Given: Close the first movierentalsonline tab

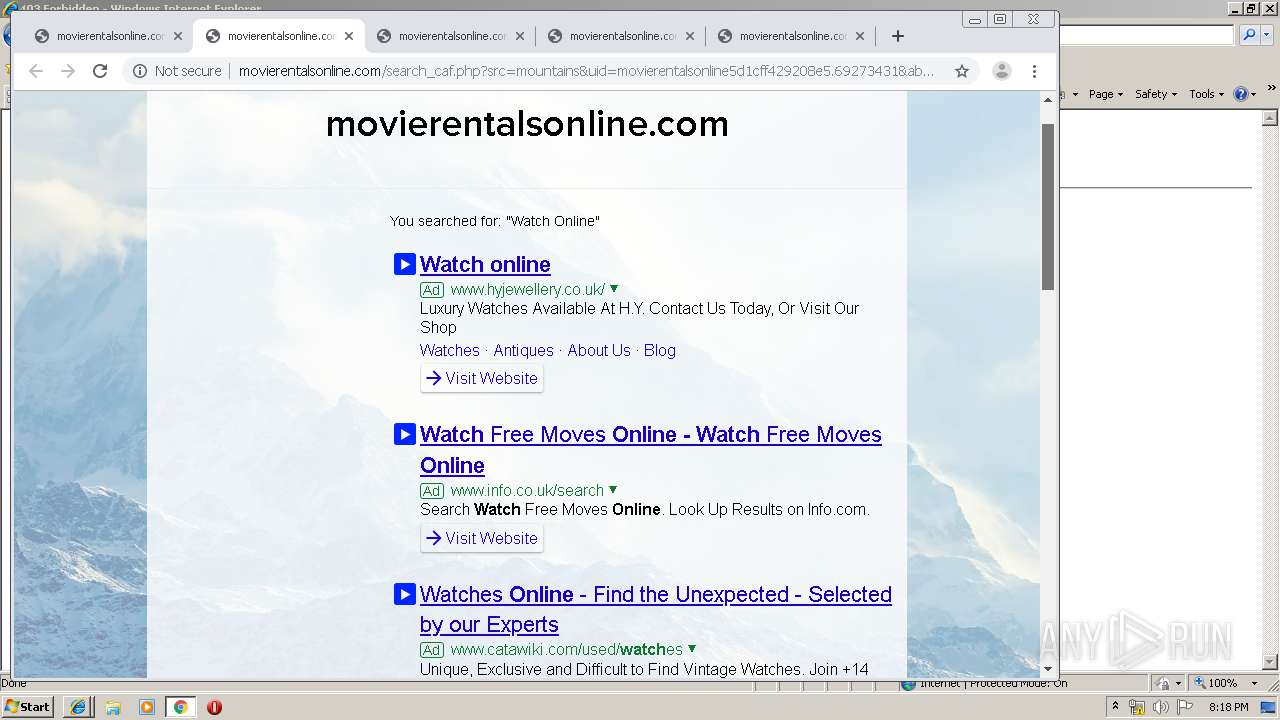Looking at the screenshot, I should click(178, 36).
